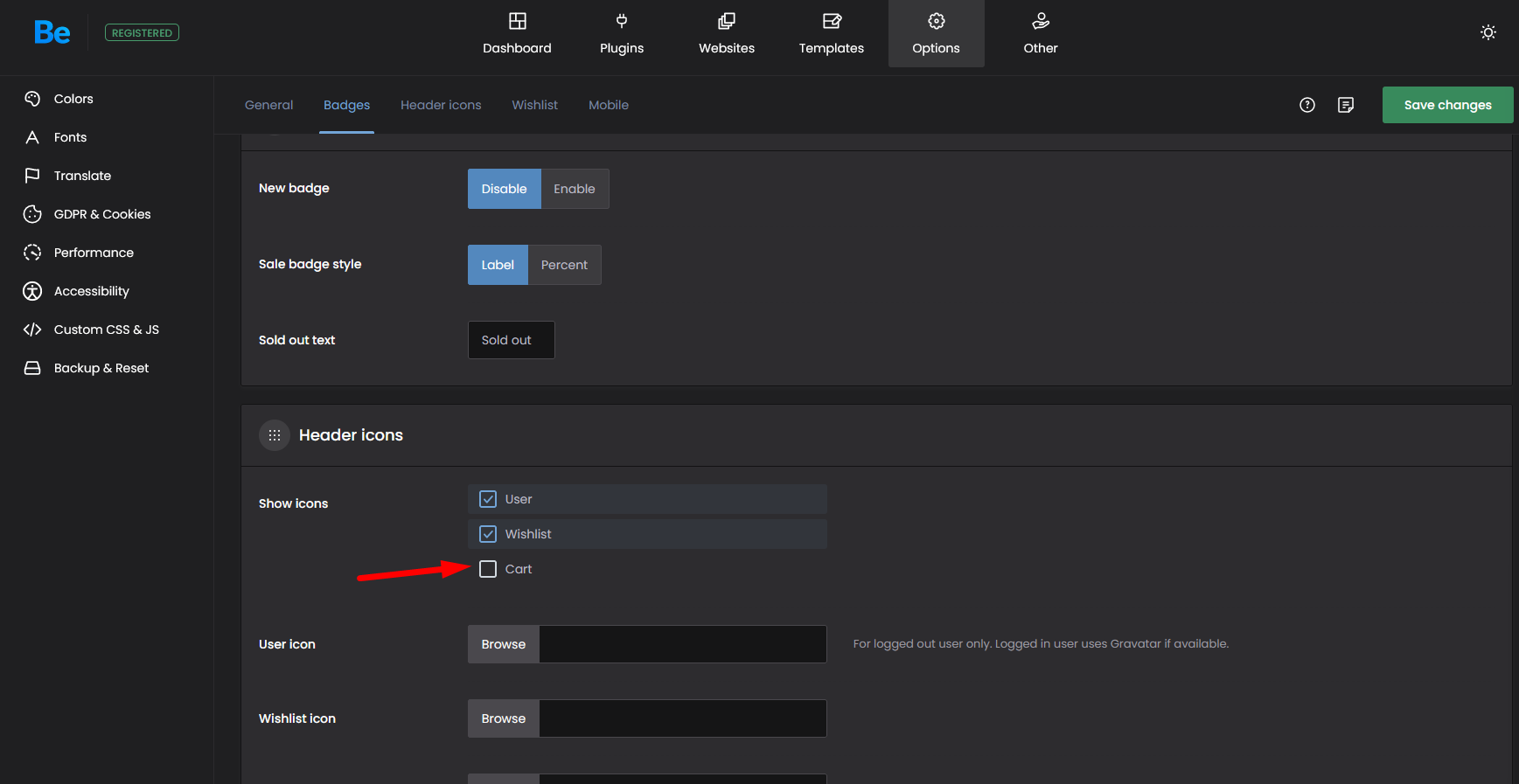Click the logged out user hint text
Image resolution: width=1519 pixels, height=784 pixels.
click(1041, 644)
